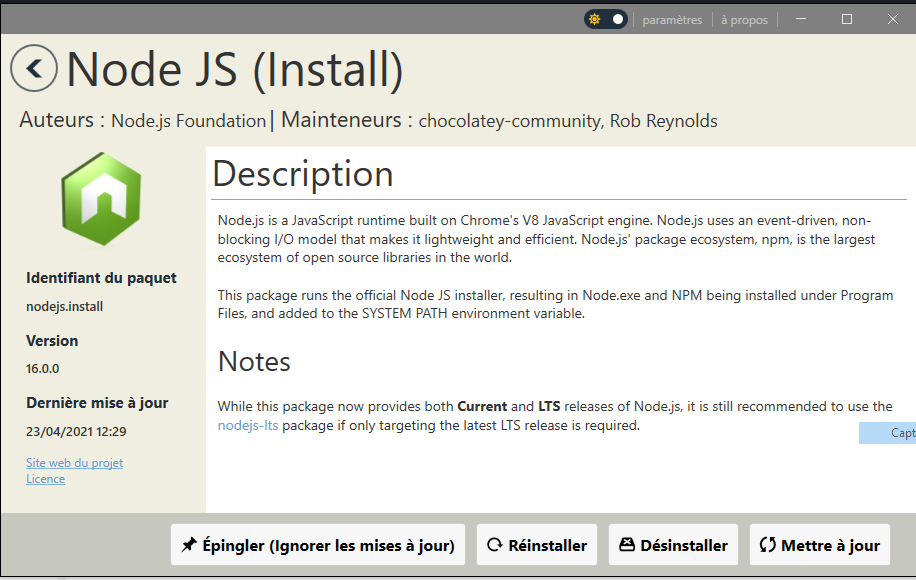Click the blue Capture notification on the right
The image size is (916, 580).
pyautogui.click(x=888, y=432)
